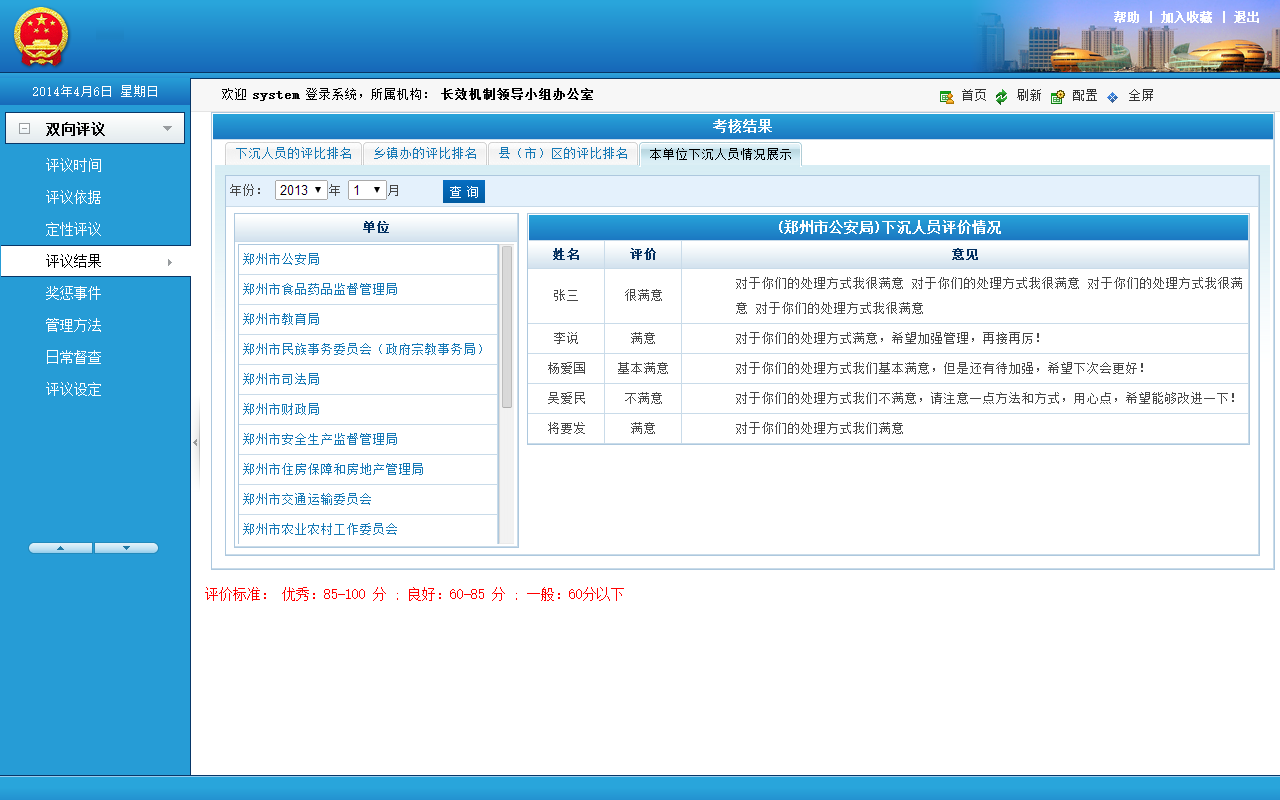Click the 配置 text link

1085,96
